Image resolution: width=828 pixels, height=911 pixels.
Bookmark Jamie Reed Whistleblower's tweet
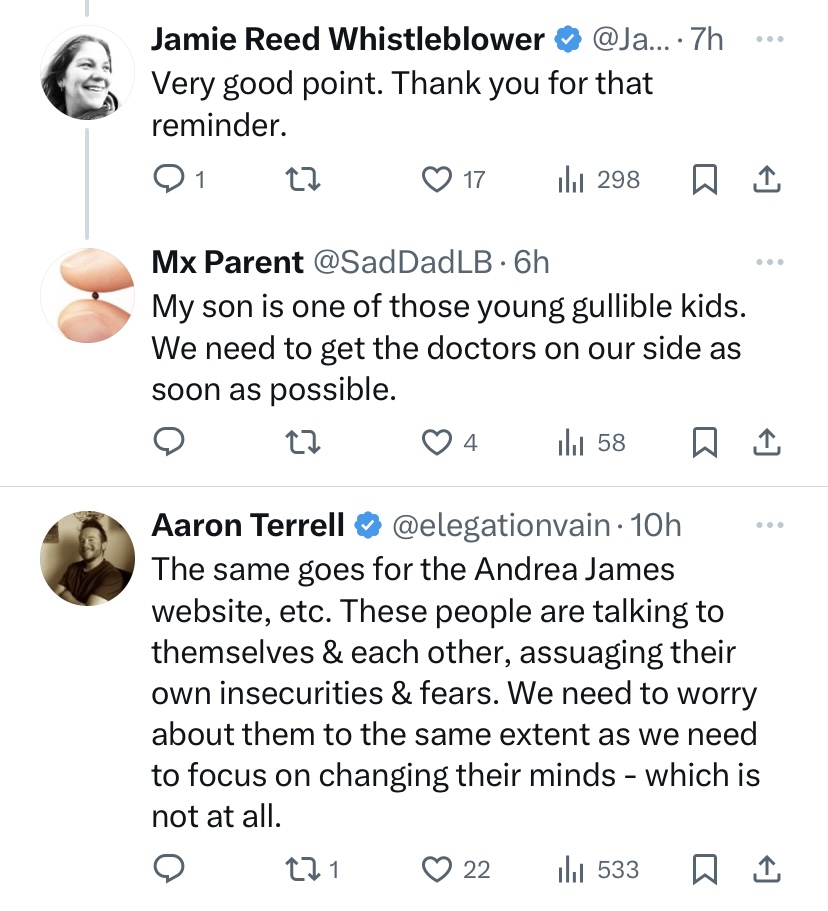pos(705,180)
